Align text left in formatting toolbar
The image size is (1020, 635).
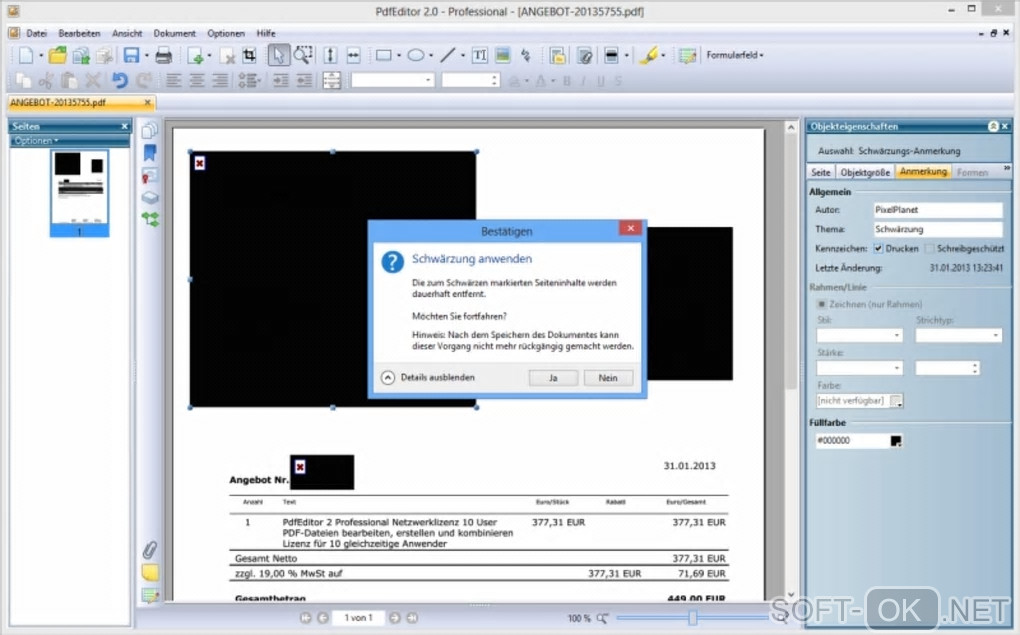point(173,81)
